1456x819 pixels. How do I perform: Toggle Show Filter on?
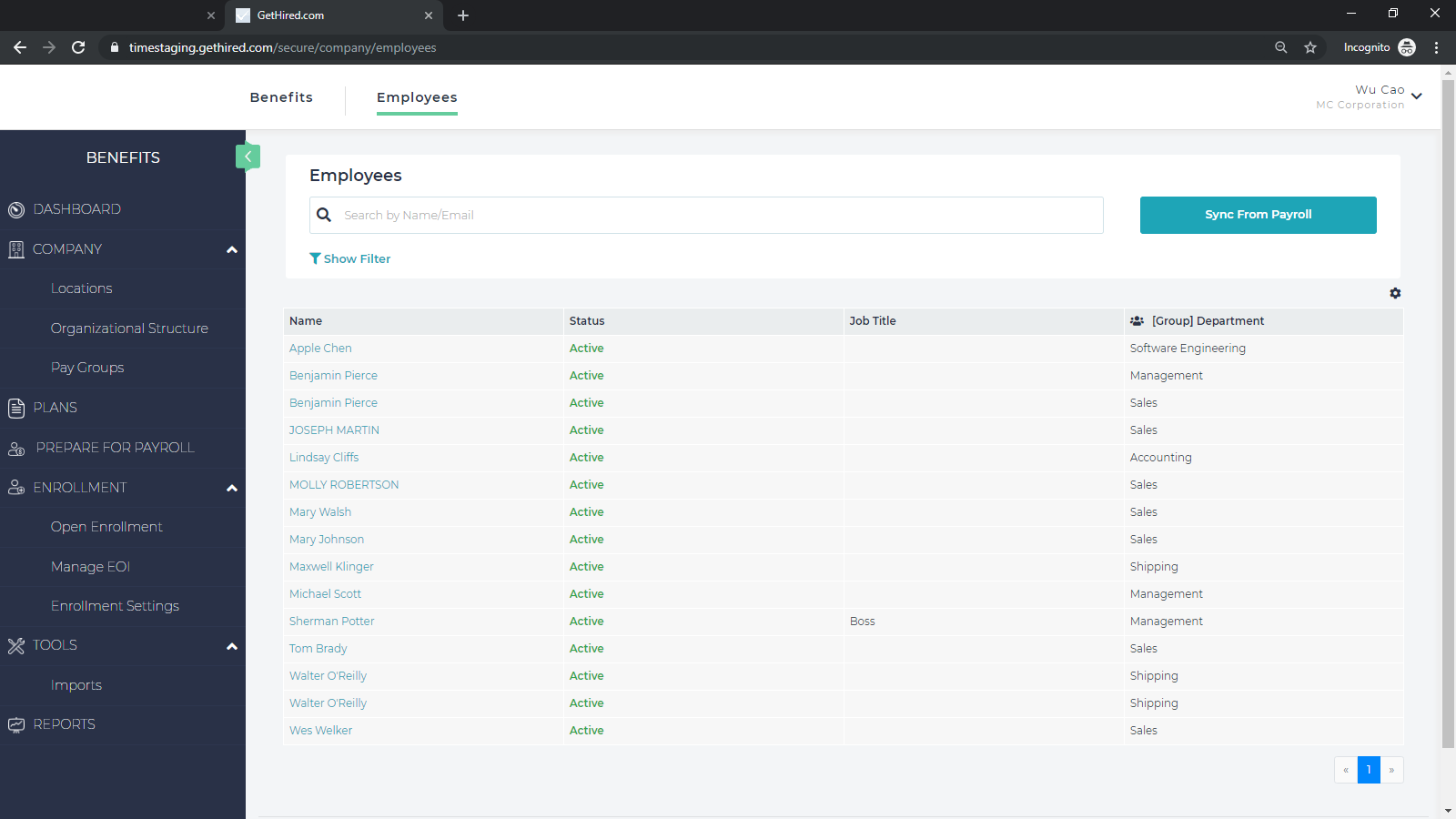pyautogui.click(x=349, y=258)
